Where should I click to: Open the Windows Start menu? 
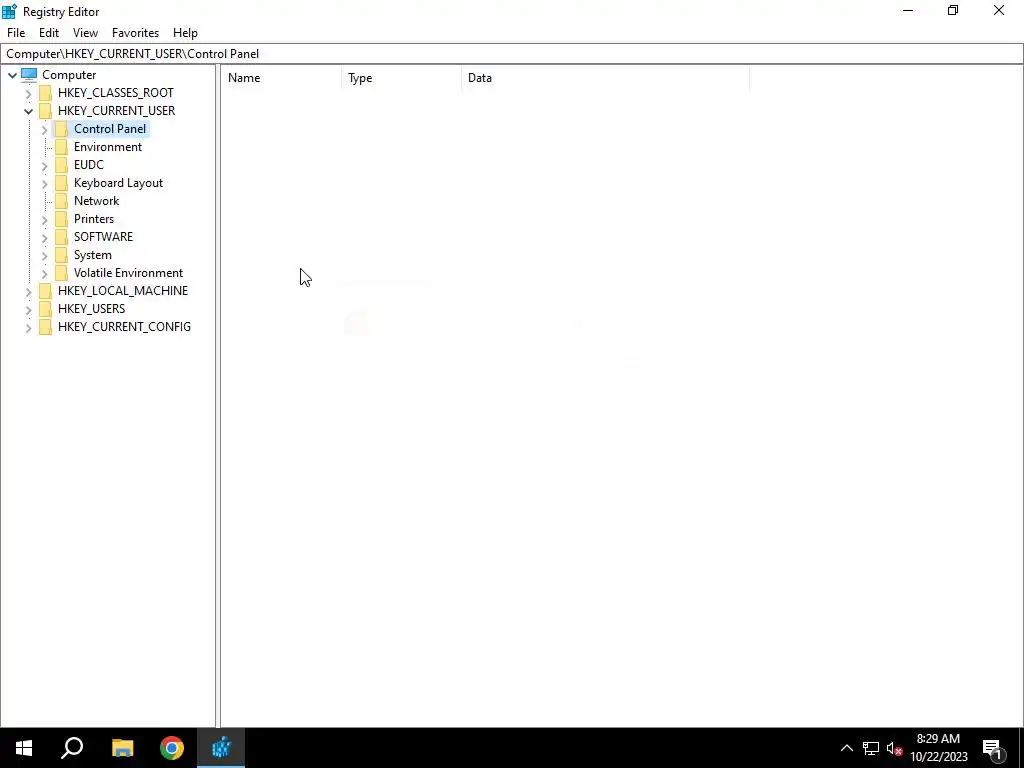pyautogui.click(x=24, y=748)
